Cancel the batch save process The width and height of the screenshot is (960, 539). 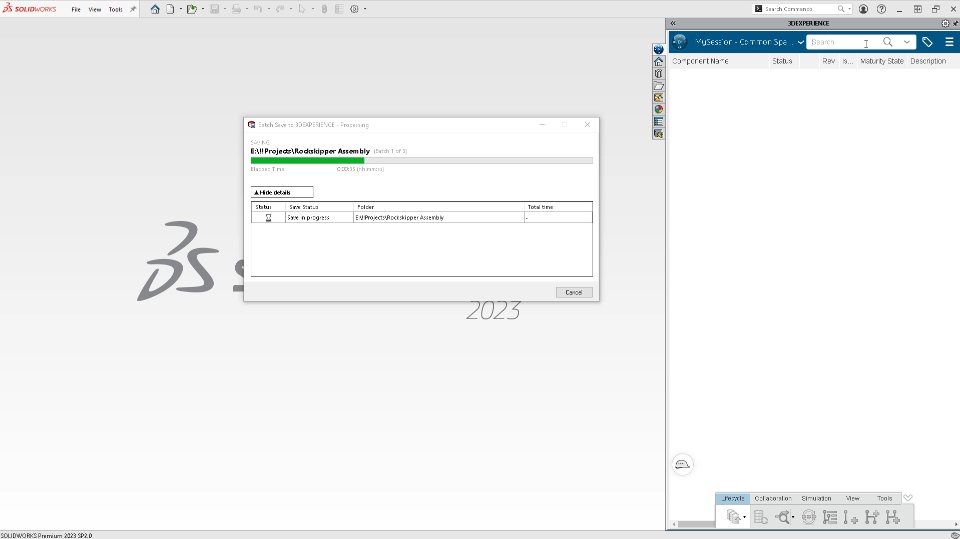(x=574, y=292)
